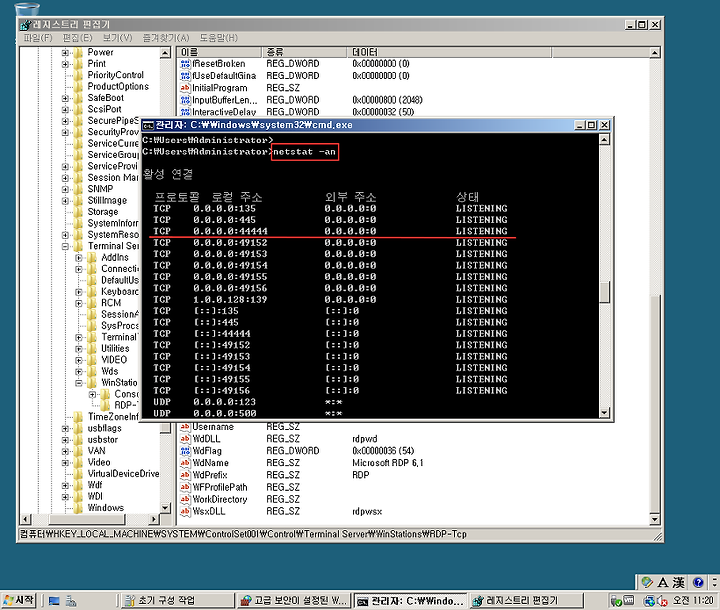Click the InputBufferLen DWORD value icon
Viewport: 720px width, 610px height.
[185, 100]
